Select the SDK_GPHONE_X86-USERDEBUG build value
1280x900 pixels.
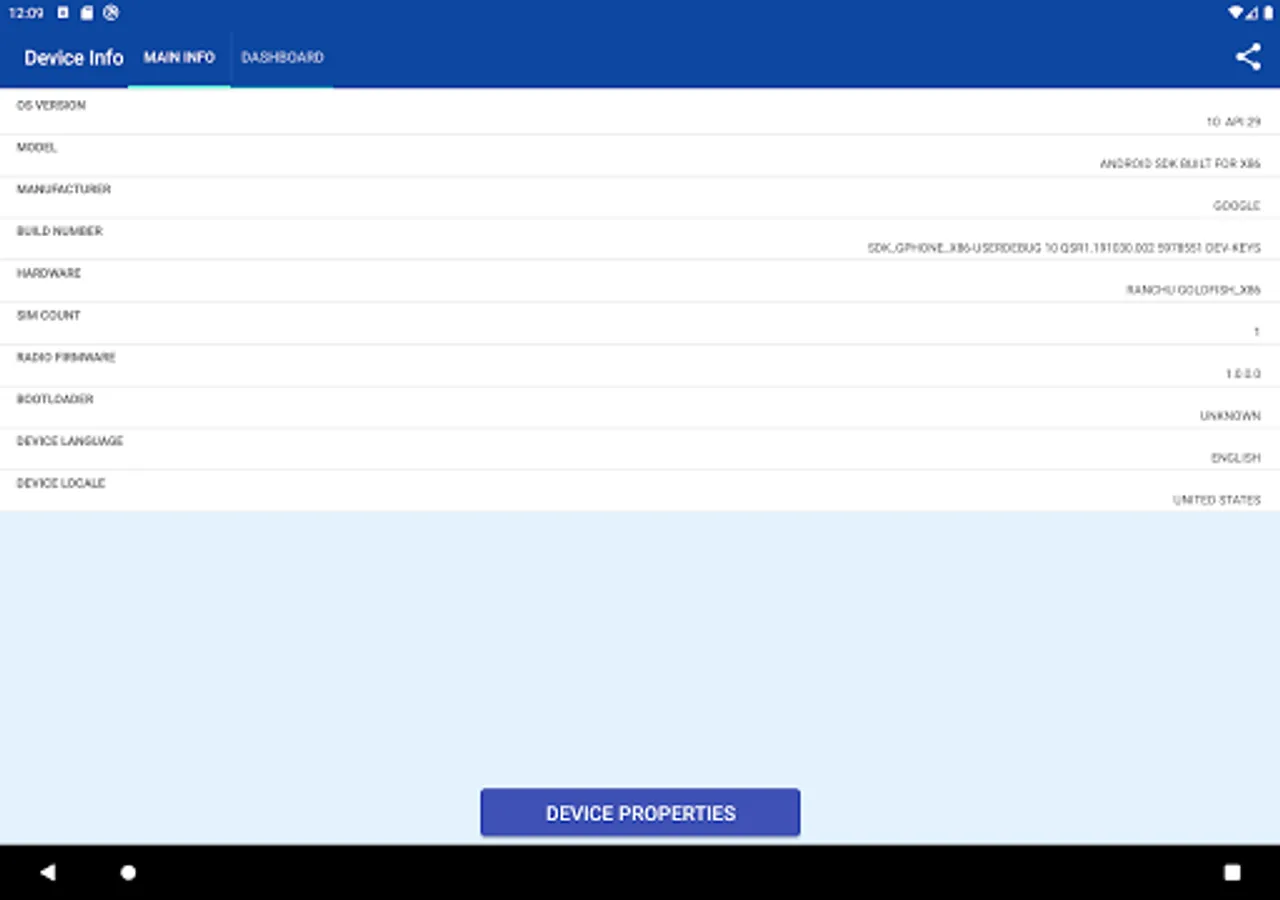coord(1064,248)
